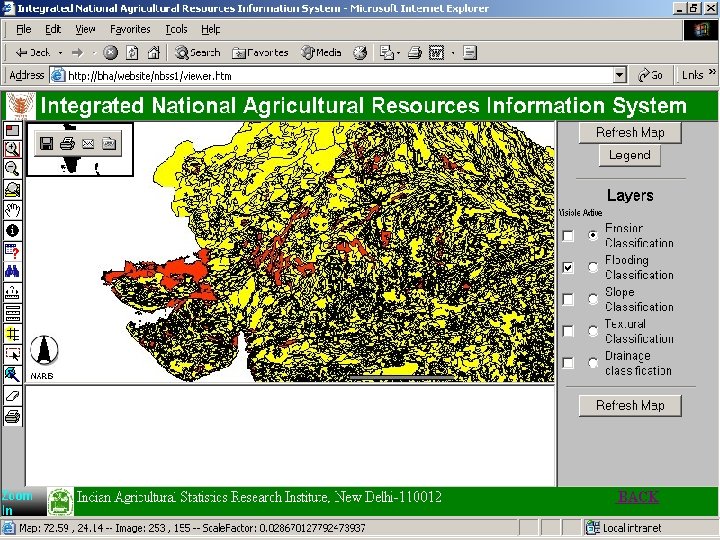Set Flooding Classification as active layer
This screenshot has width=720, height=540.
[x=593, y=267]
